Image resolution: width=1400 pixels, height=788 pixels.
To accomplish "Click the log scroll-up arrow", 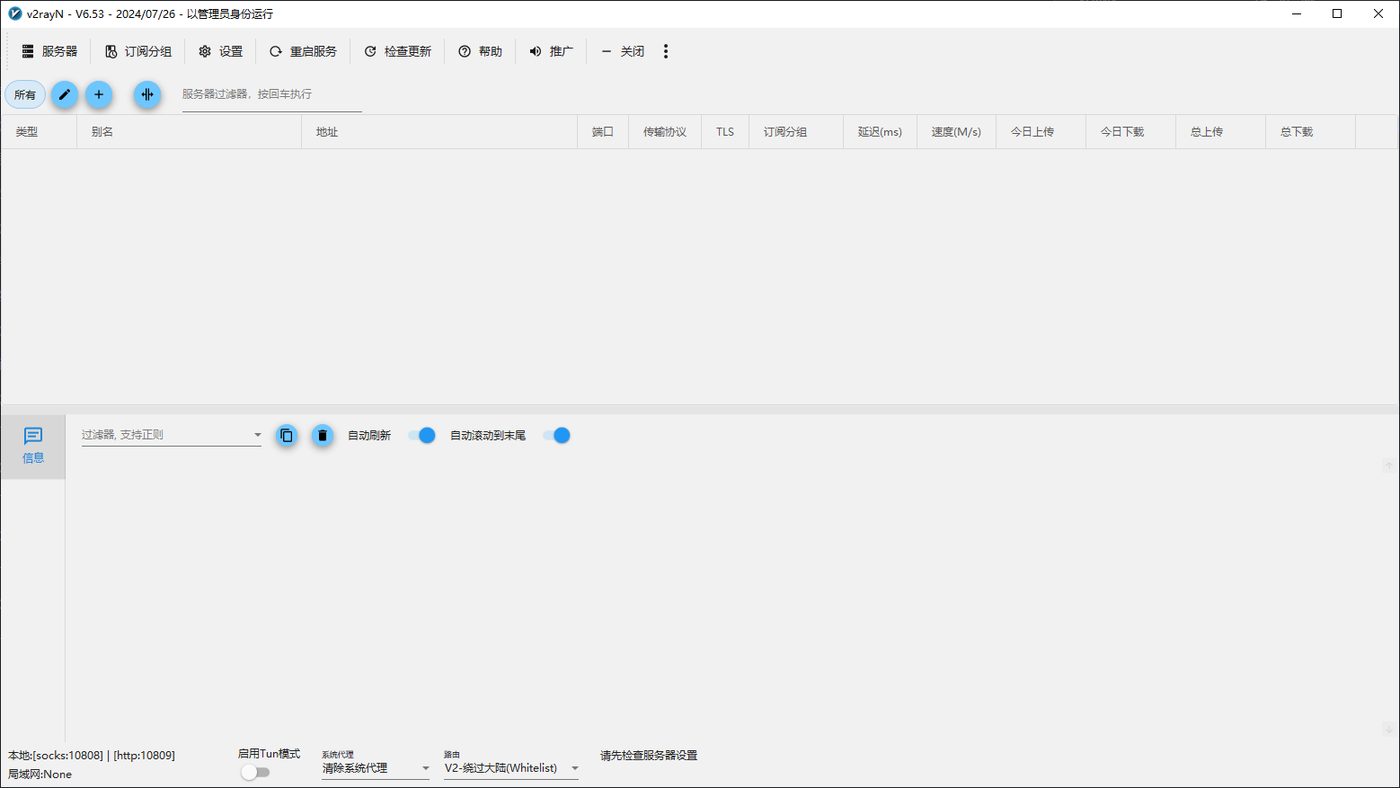I will [1389, 465].
